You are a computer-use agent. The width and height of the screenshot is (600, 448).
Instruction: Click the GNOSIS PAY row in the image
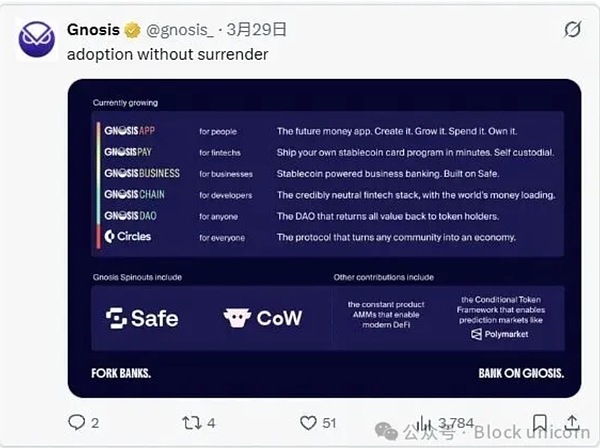point(325,152)
